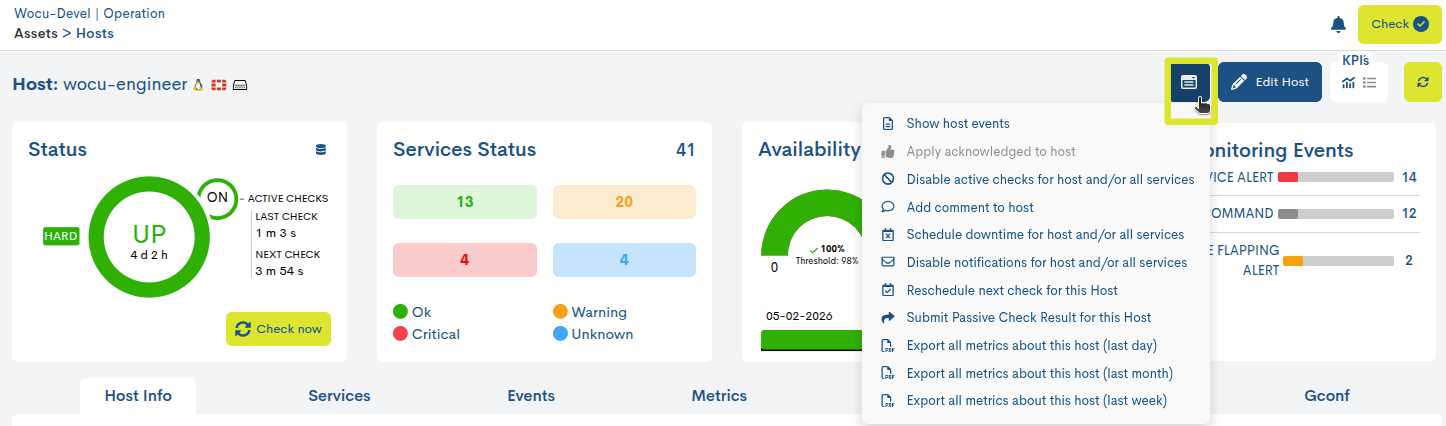Click the blue 4 Unknown services box
The height and width of the screenshot is (426, 1446).
pyautogui.click(x=624, y=260)
